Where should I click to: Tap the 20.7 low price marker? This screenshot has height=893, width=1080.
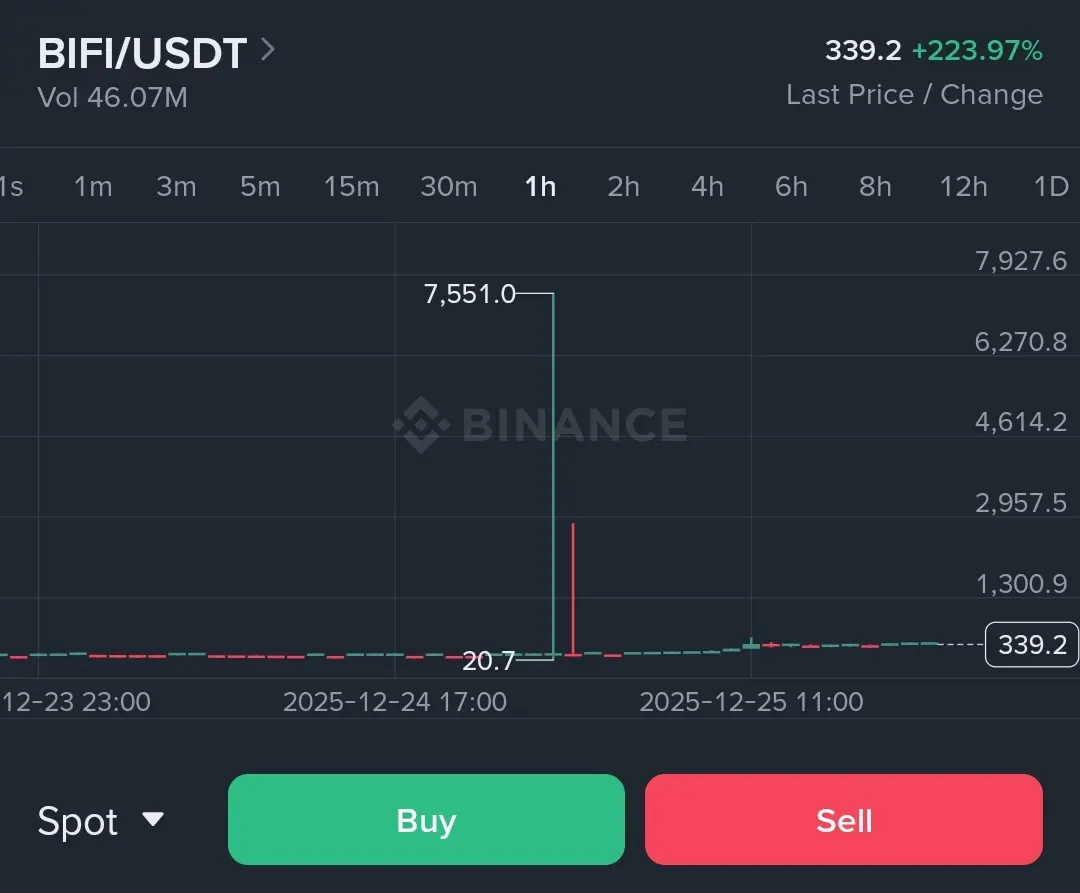[x=488, y=661]
